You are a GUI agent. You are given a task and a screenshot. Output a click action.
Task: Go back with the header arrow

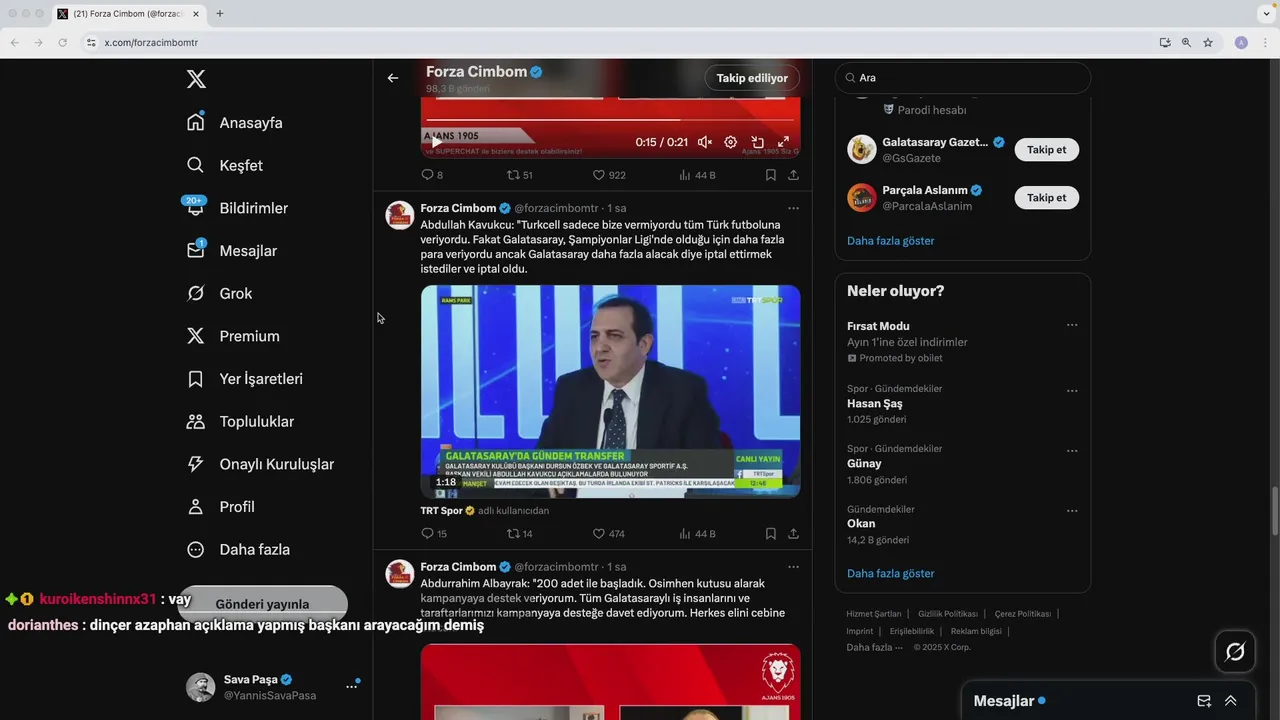[x=393, y=78]
